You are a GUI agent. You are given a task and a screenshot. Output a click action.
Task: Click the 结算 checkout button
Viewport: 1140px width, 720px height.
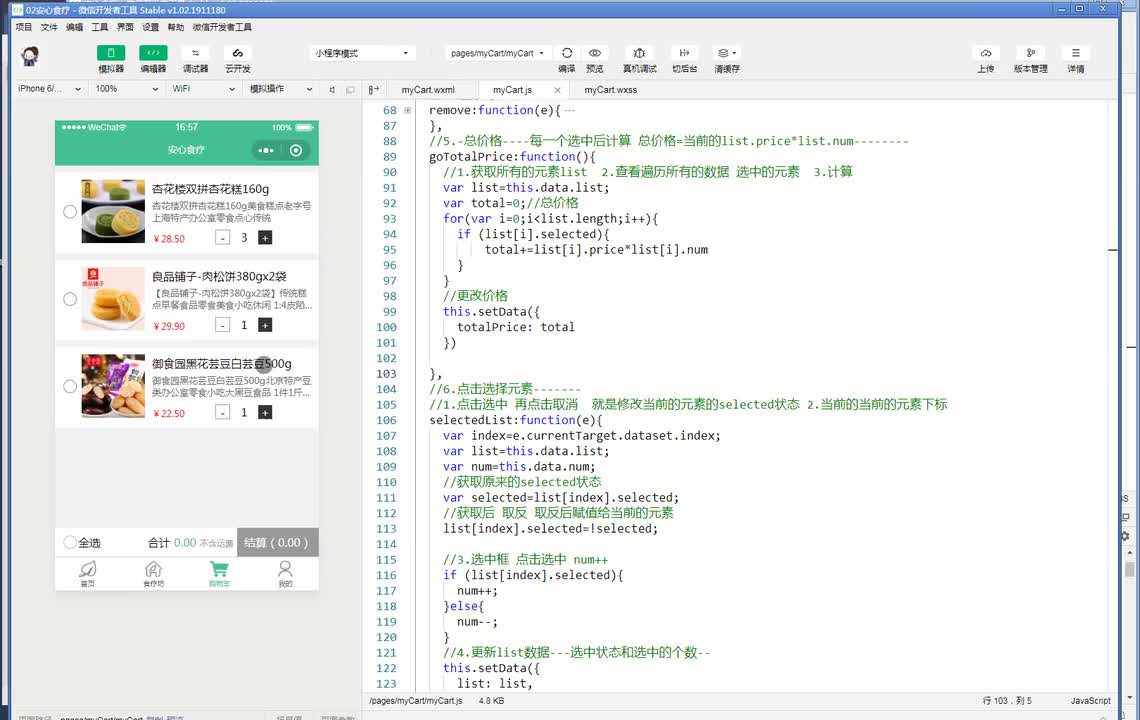coord(275,542)
